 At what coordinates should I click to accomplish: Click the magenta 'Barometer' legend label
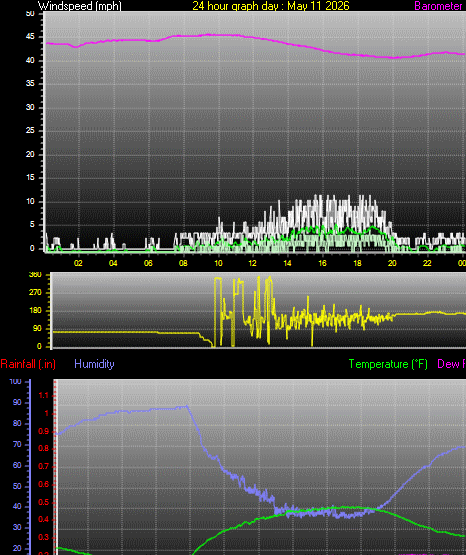[438, 6]
